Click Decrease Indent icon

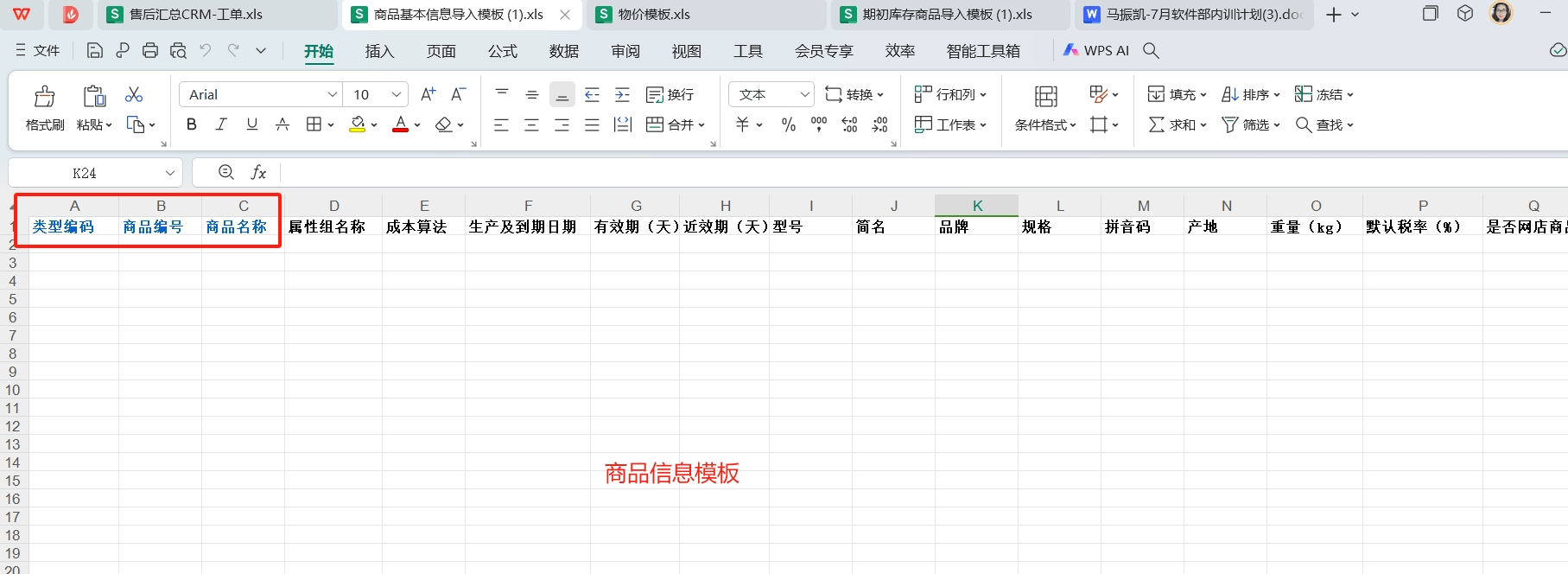click(x=593, y=94)
